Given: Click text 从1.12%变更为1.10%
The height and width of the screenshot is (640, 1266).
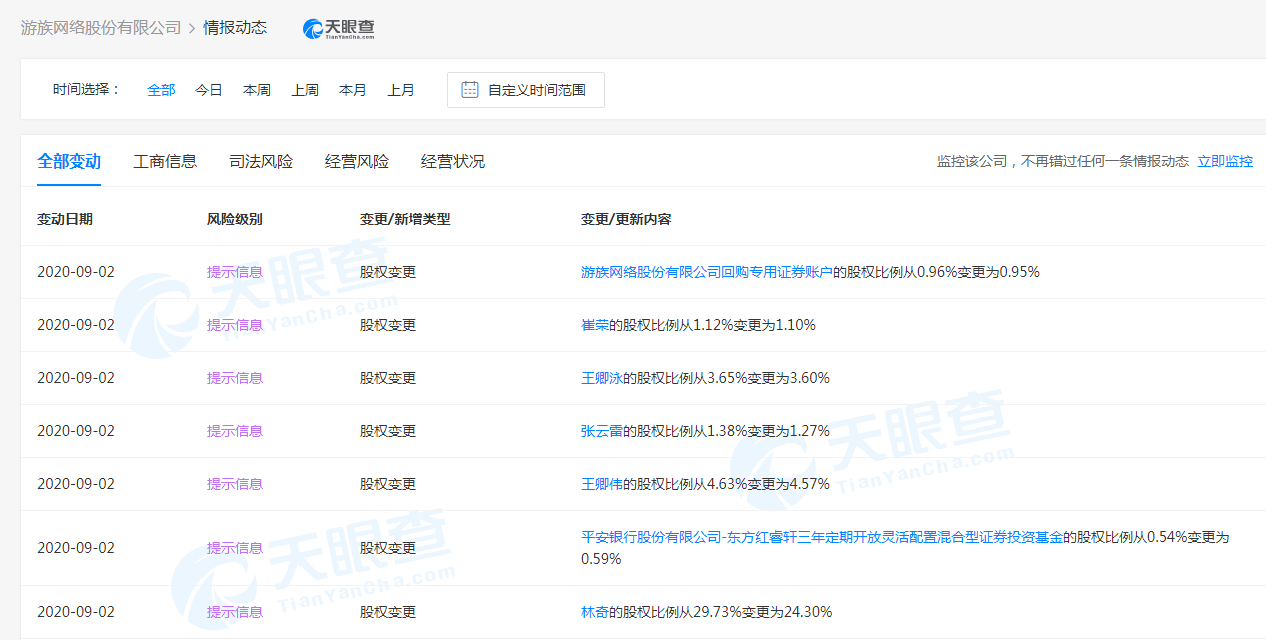Looking at the screenshot, I should (747, 325).
